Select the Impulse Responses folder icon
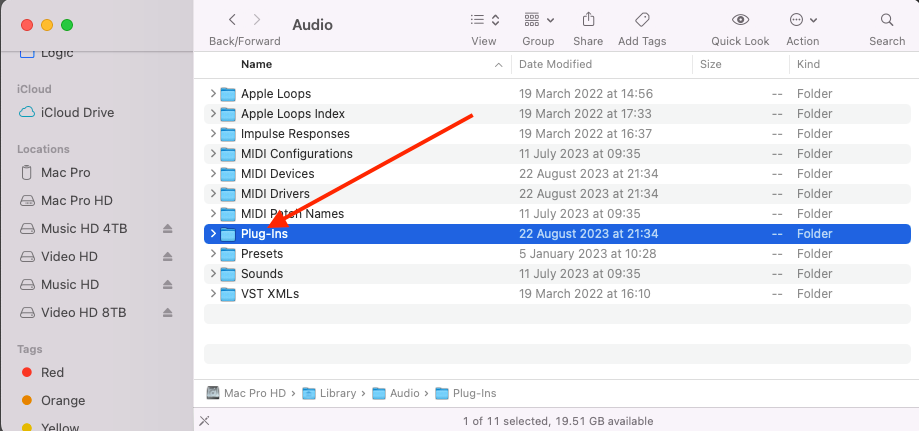The image size is (919, 431). [x=228, y=134]
